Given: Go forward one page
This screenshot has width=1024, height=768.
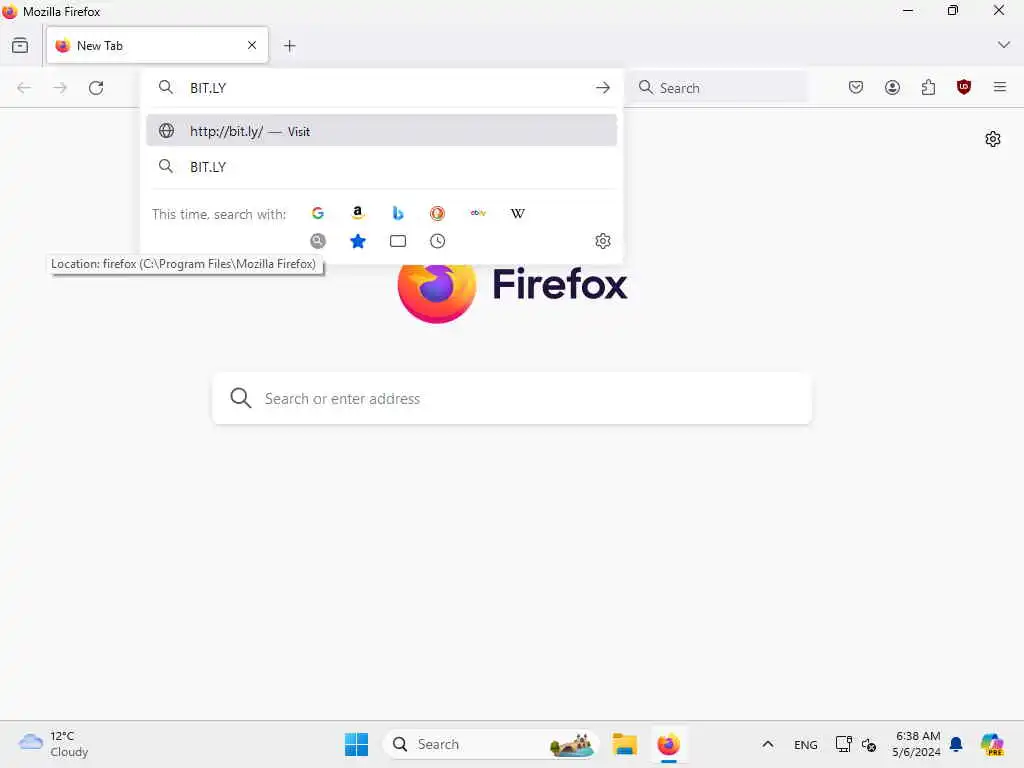Looking at the screenshot, I should coord(60,88).
